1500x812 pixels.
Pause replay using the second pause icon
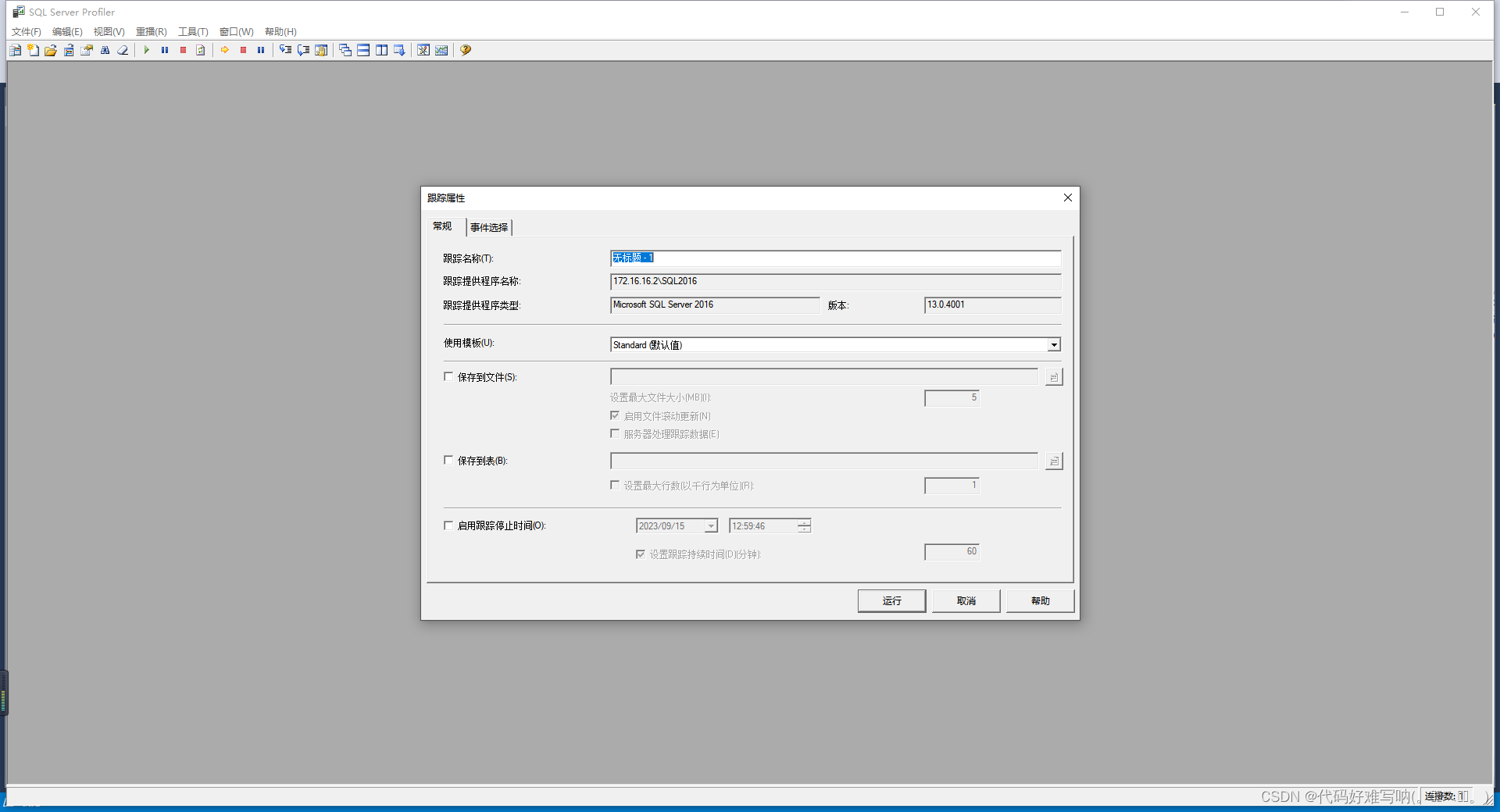(261, 50)
